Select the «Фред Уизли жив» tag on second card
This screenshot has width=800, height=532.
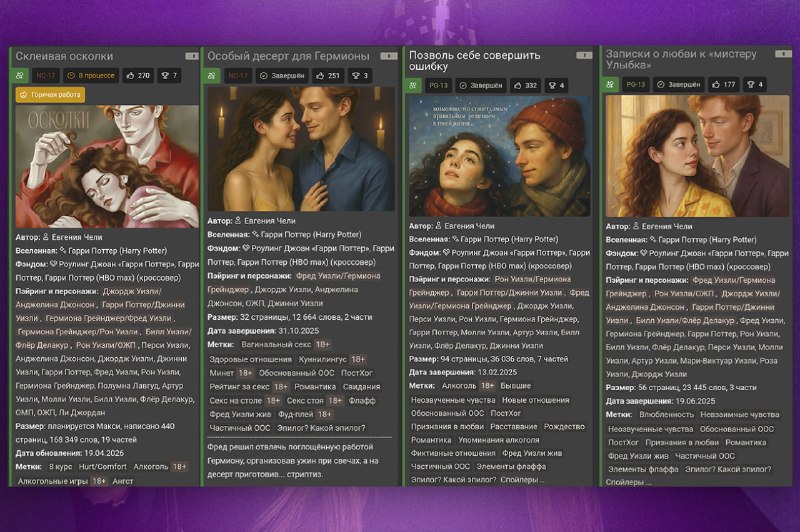[x=240, y=414]
